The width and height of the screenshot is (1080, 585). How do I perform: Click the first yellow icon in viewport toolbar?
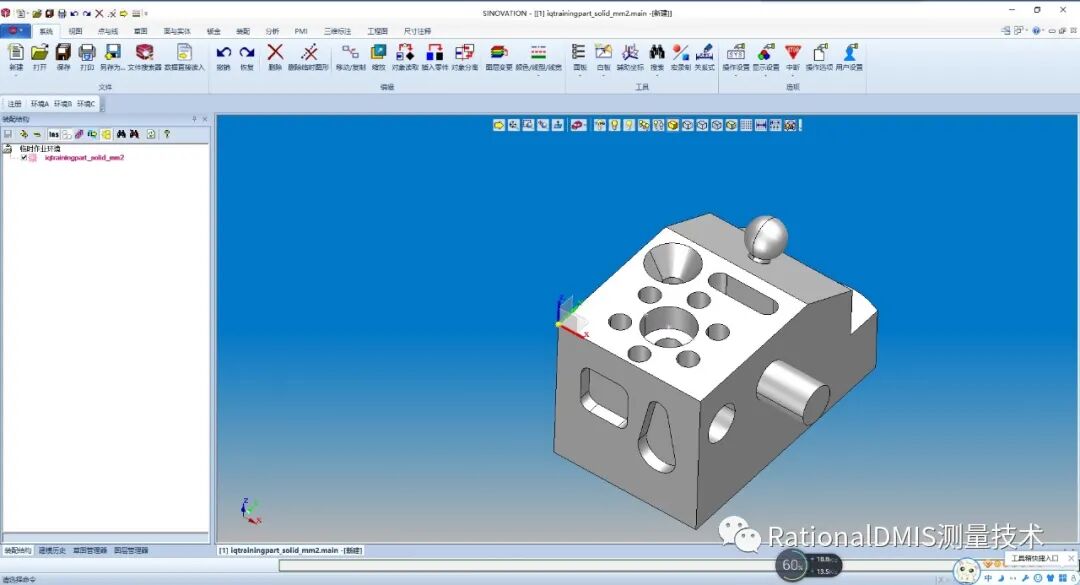click(499, 125)
